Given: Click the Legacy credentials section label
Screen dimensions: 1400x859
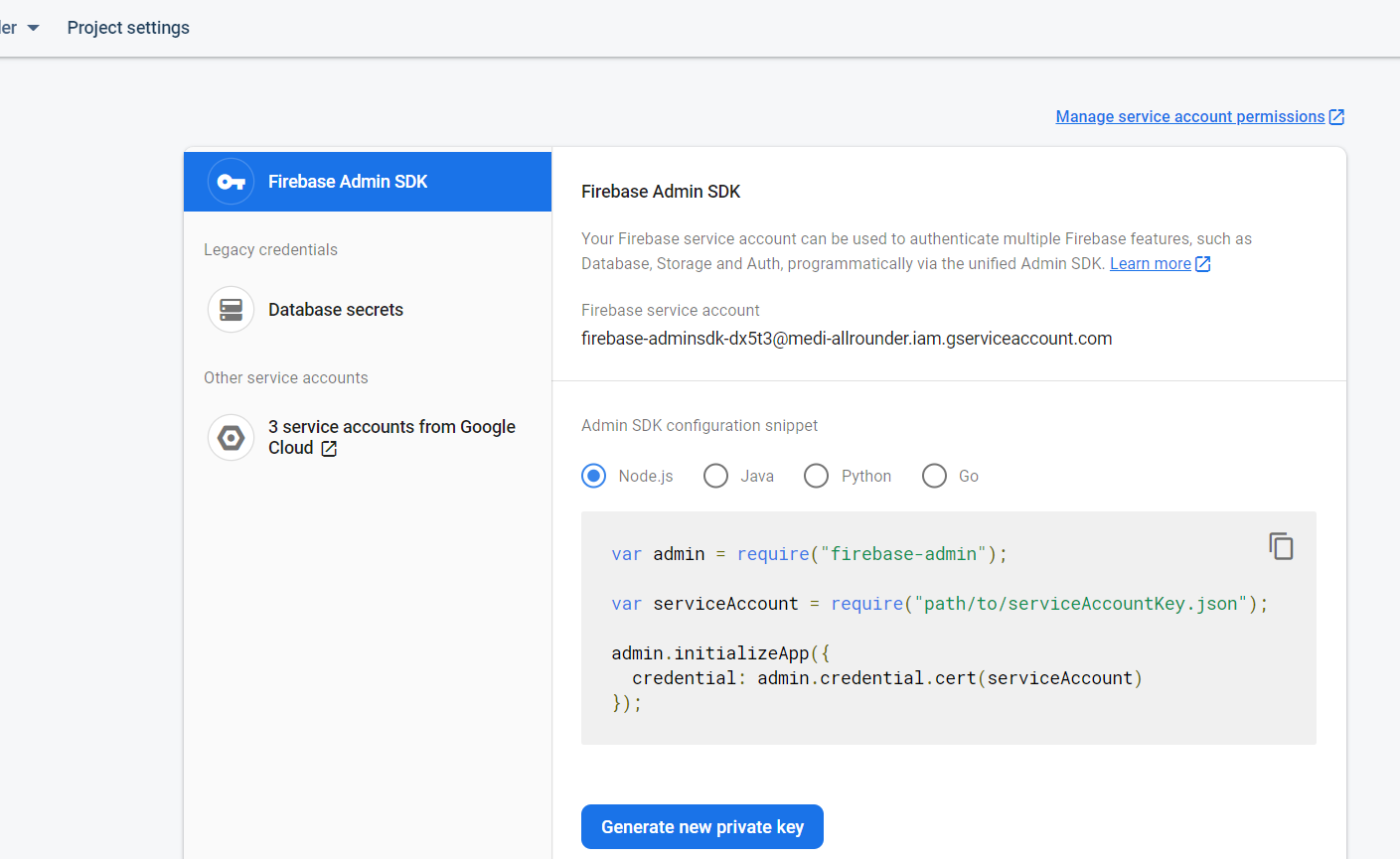Looking at the screenshot, I should 270,250.
